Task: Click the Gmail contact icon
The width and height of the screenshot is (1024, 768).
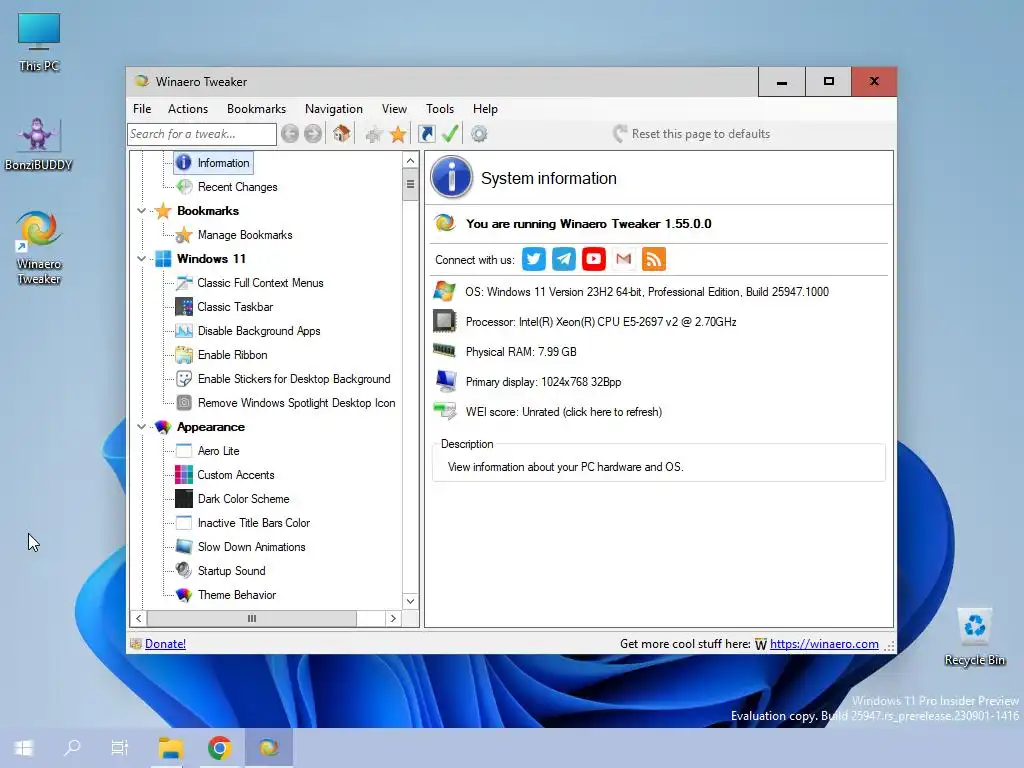Action: 624,259
